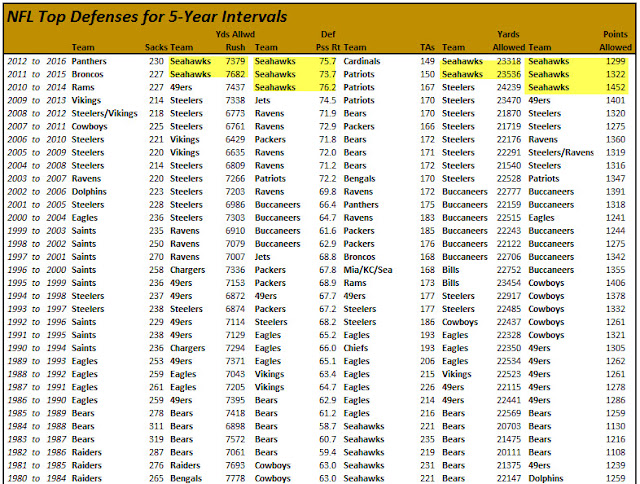Select pass rating value 58.7
This screenshot has width=640, height=484.
(x=327, y=426)
